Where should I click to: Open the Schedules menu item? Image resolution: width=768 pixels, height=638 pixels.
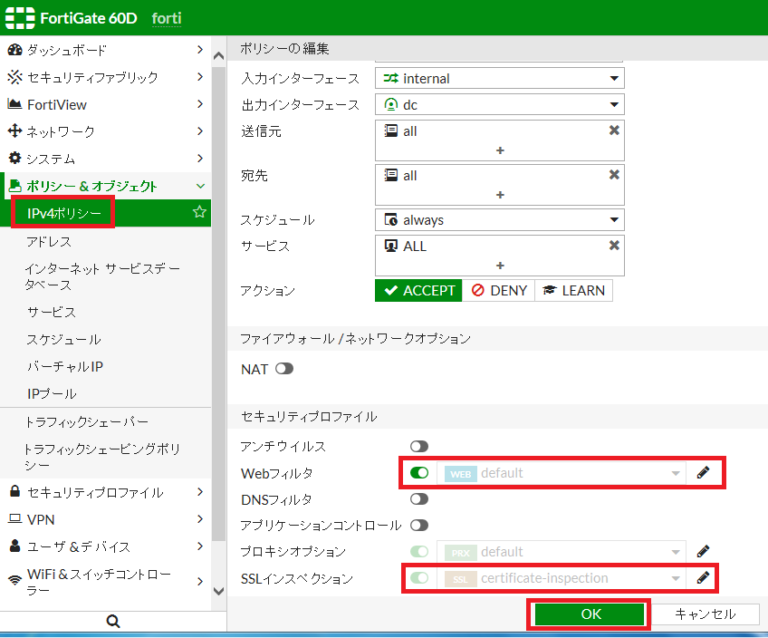[x=64, y=339]
